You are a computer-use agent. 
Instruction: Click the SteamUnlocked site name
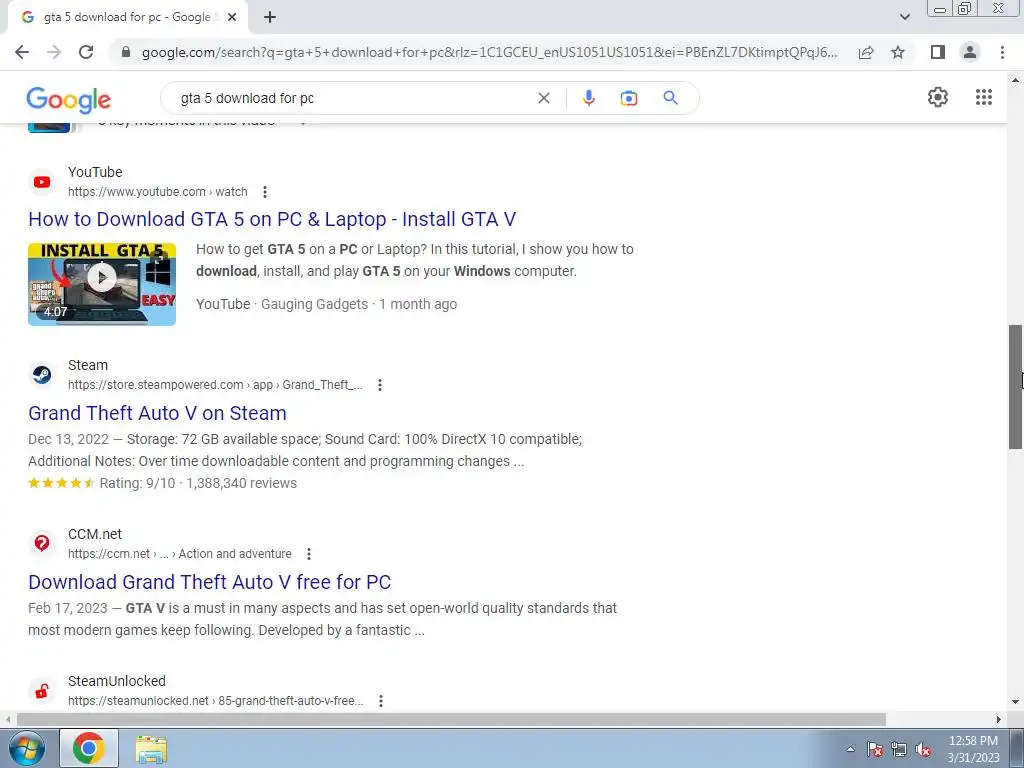coord(117,681)
